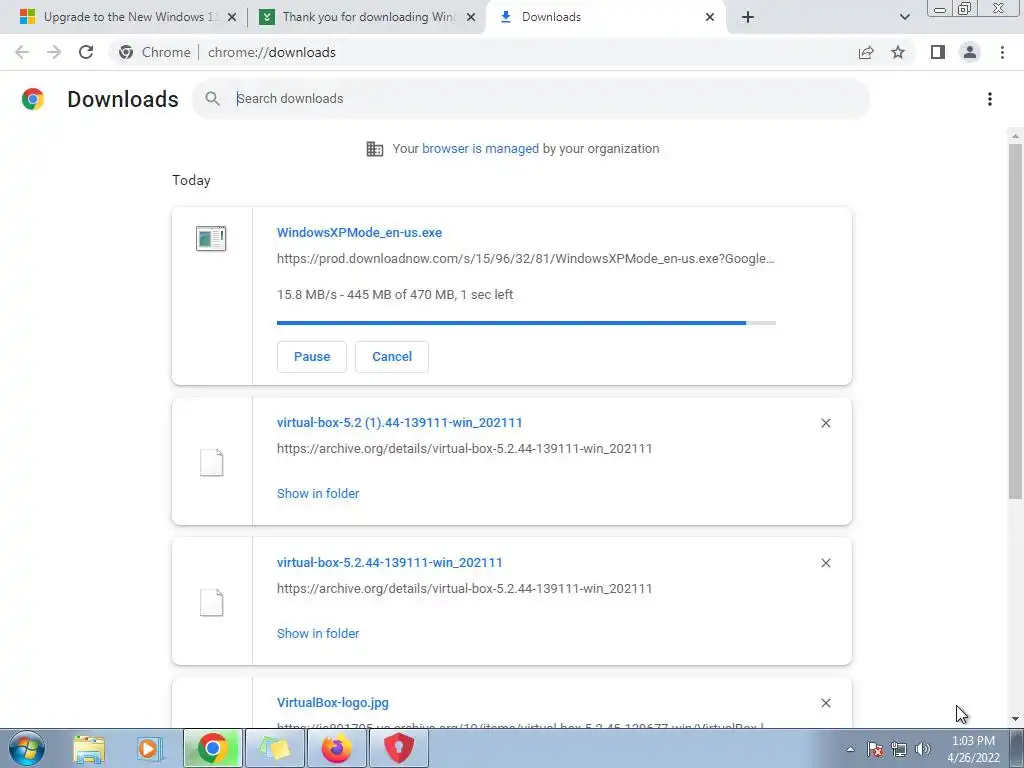
Task: Bookmark this page with the star icon
Action: pos(898,52)
